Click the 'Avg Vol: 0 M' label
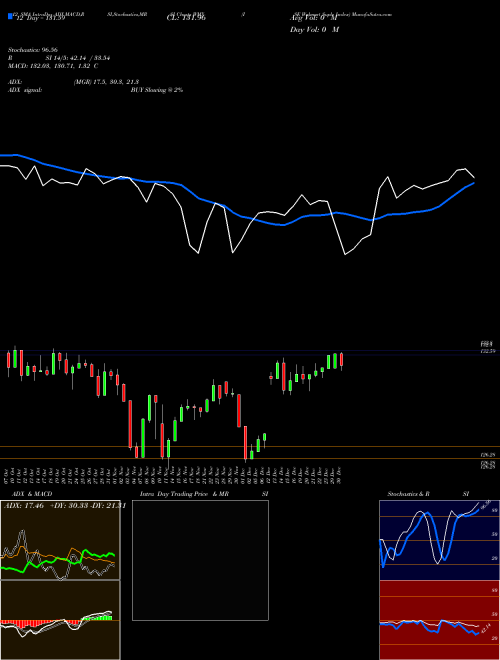The height and width of the screenshot is (660, 500). [x=314, y=18]
